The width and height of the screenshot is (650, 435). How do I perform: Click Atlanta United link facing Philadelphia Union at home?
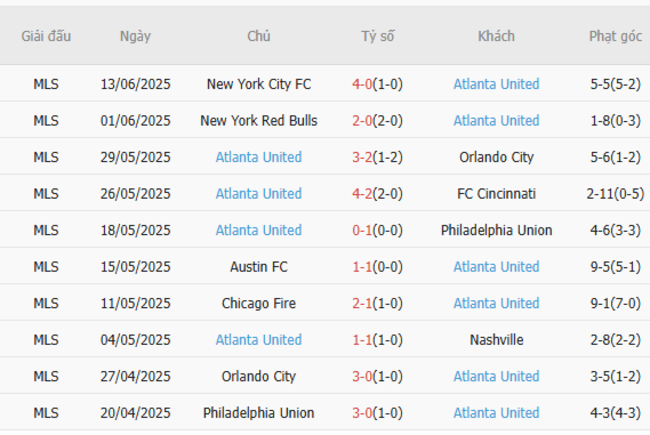tap(258, 230)
